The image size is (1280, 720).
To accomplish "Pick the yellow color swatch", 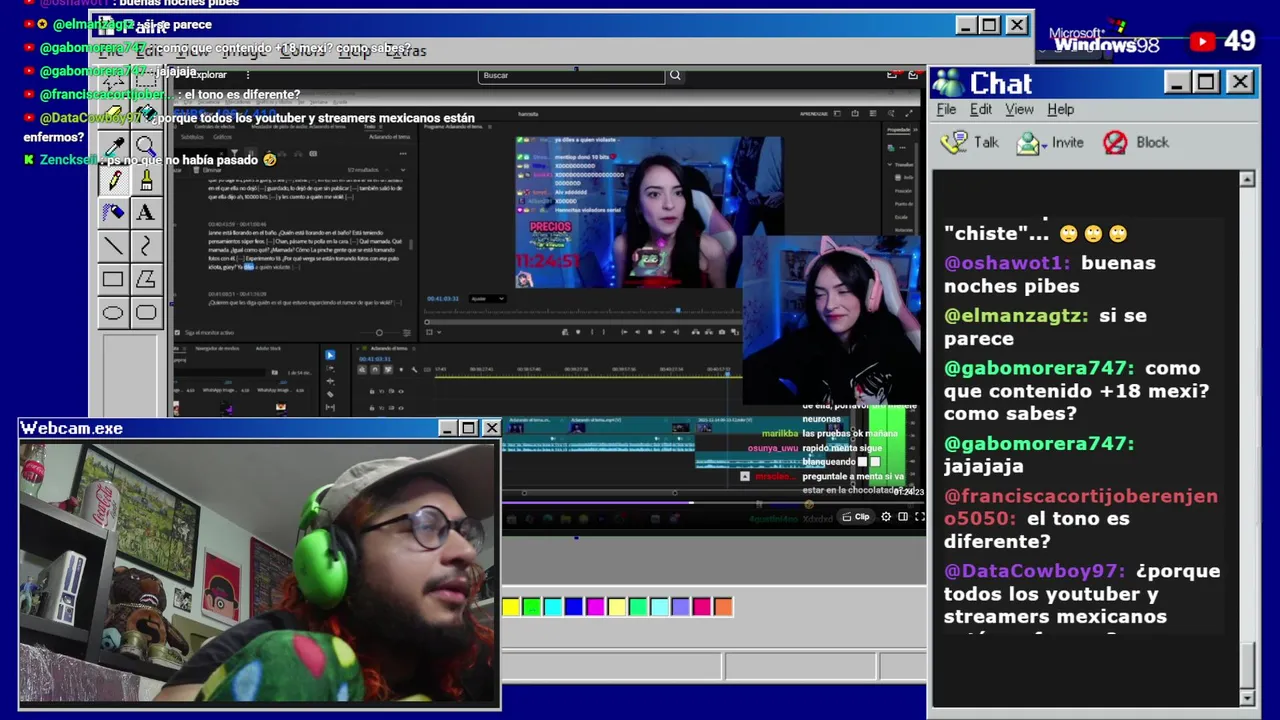I will tap(511, 607).
